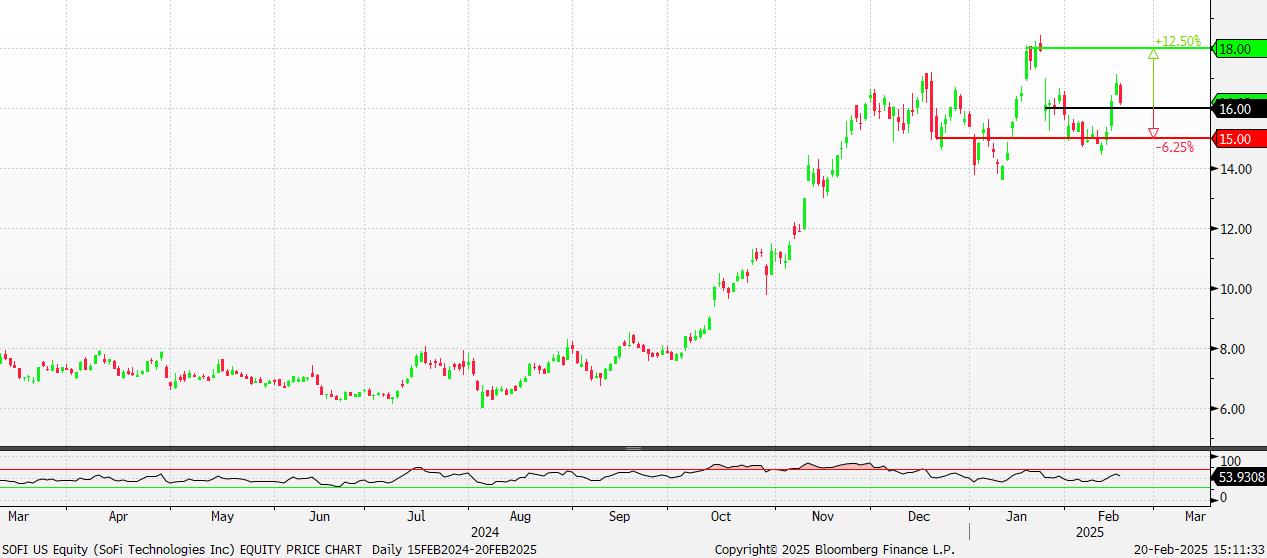Select the +12.50% upside label
This screenshot has height=558, width=1267.
1177,41
